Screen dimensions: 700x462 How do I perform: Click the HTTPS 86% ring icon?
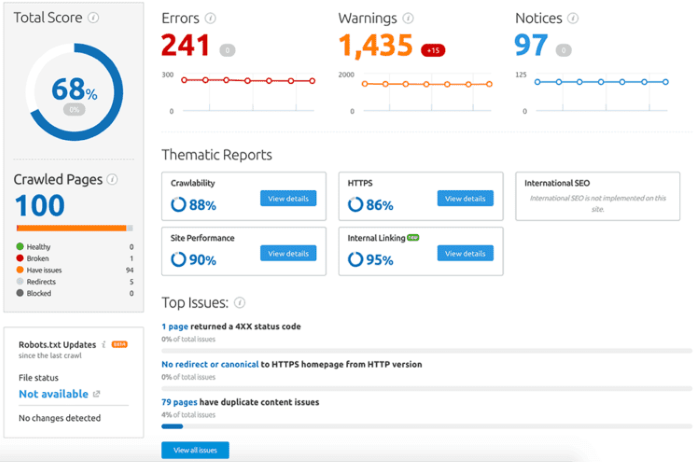[355, 204]
